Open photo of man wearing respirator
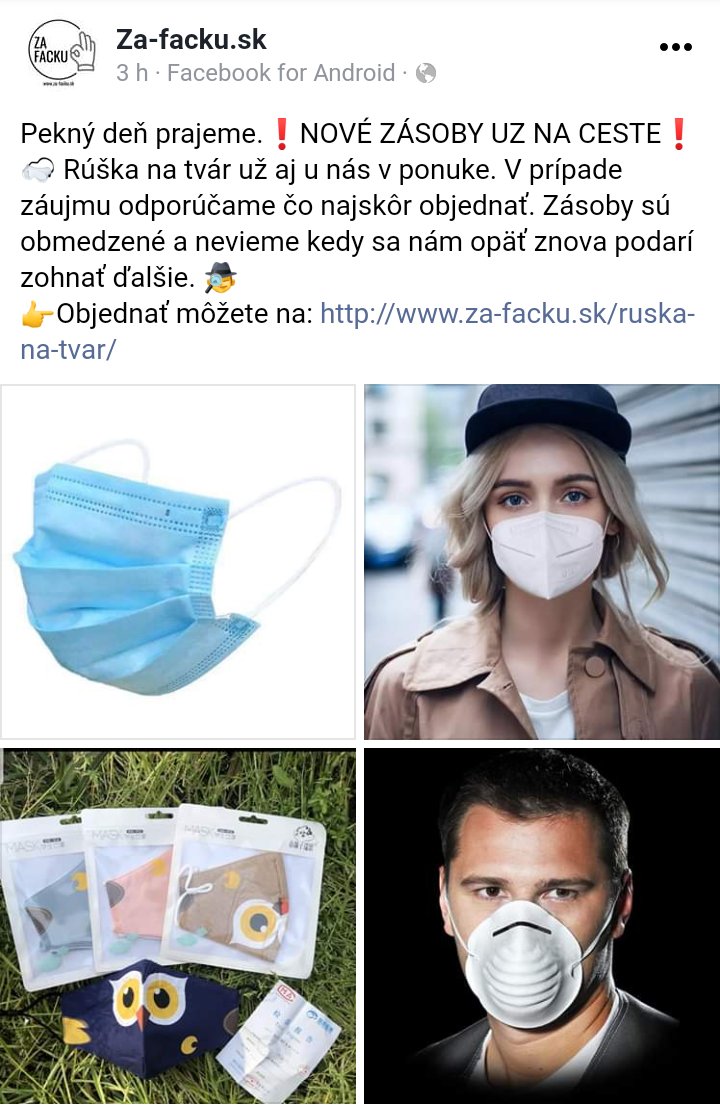The width and height of the screenshot is (720, 1110). click(x=542, y=926)
